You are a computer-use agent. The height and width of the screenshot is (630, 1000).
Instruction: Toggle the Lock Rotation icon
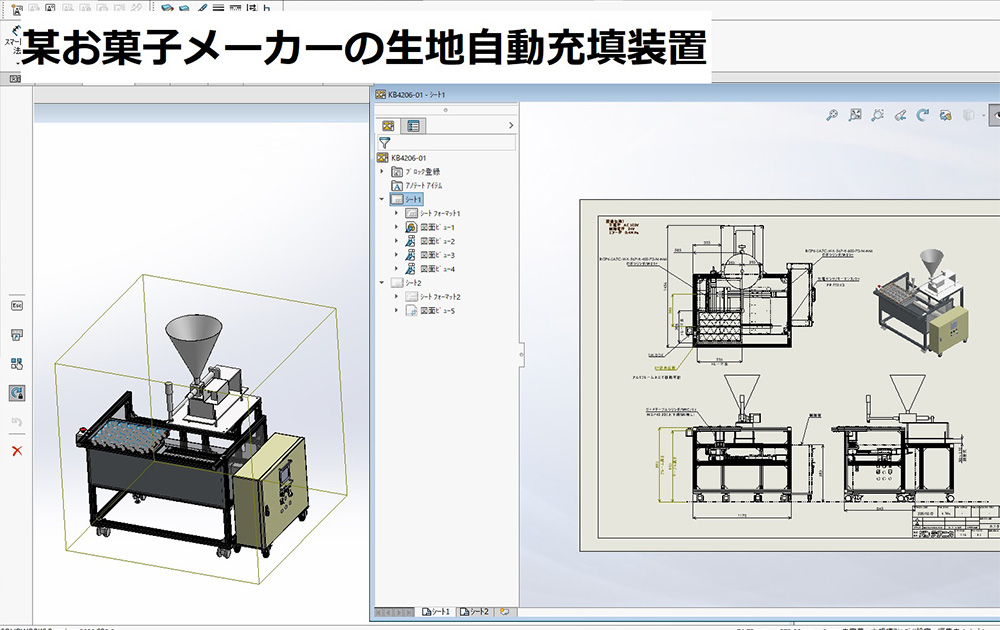point(17,393)
